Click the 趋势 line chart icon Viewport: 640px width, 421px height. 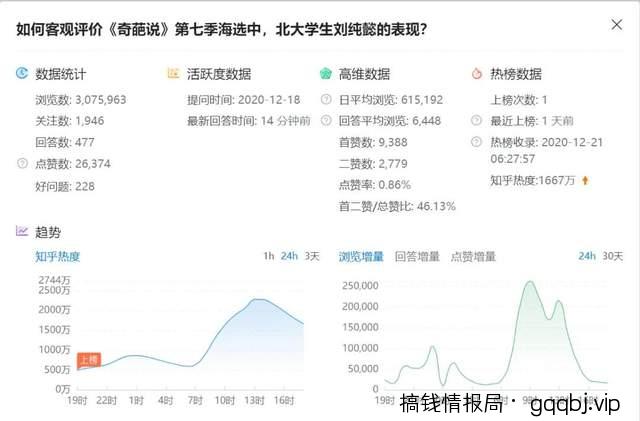tap(22, 231)
